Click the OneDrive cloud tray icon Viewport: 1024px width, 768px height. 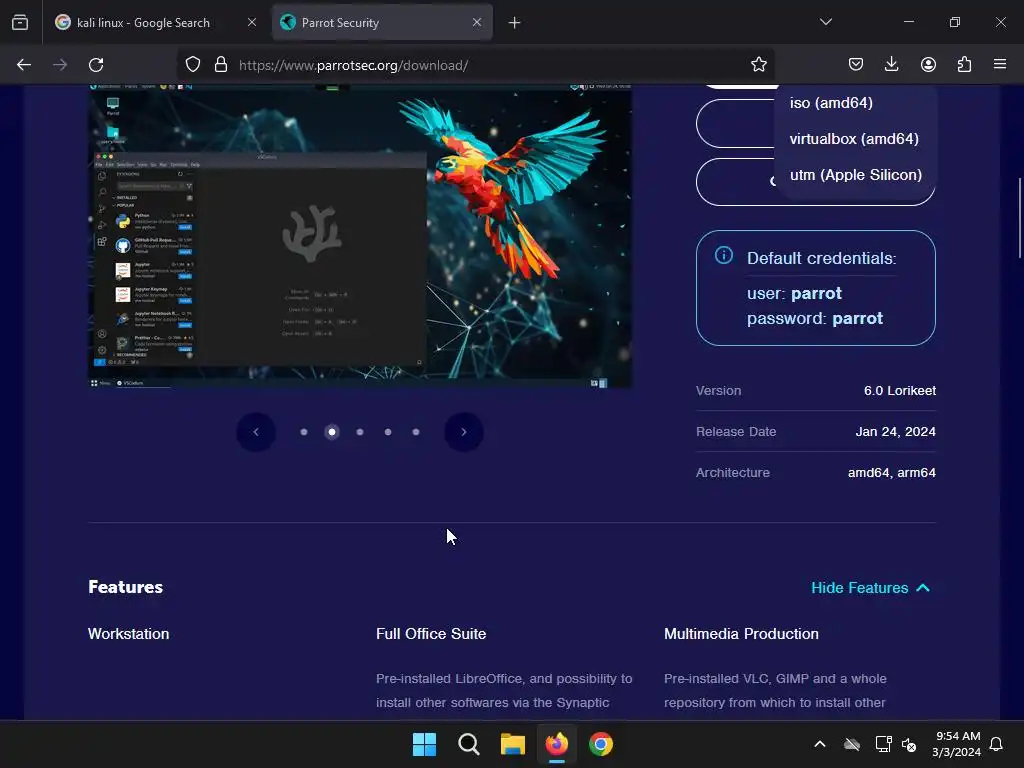tap(852, 744)
